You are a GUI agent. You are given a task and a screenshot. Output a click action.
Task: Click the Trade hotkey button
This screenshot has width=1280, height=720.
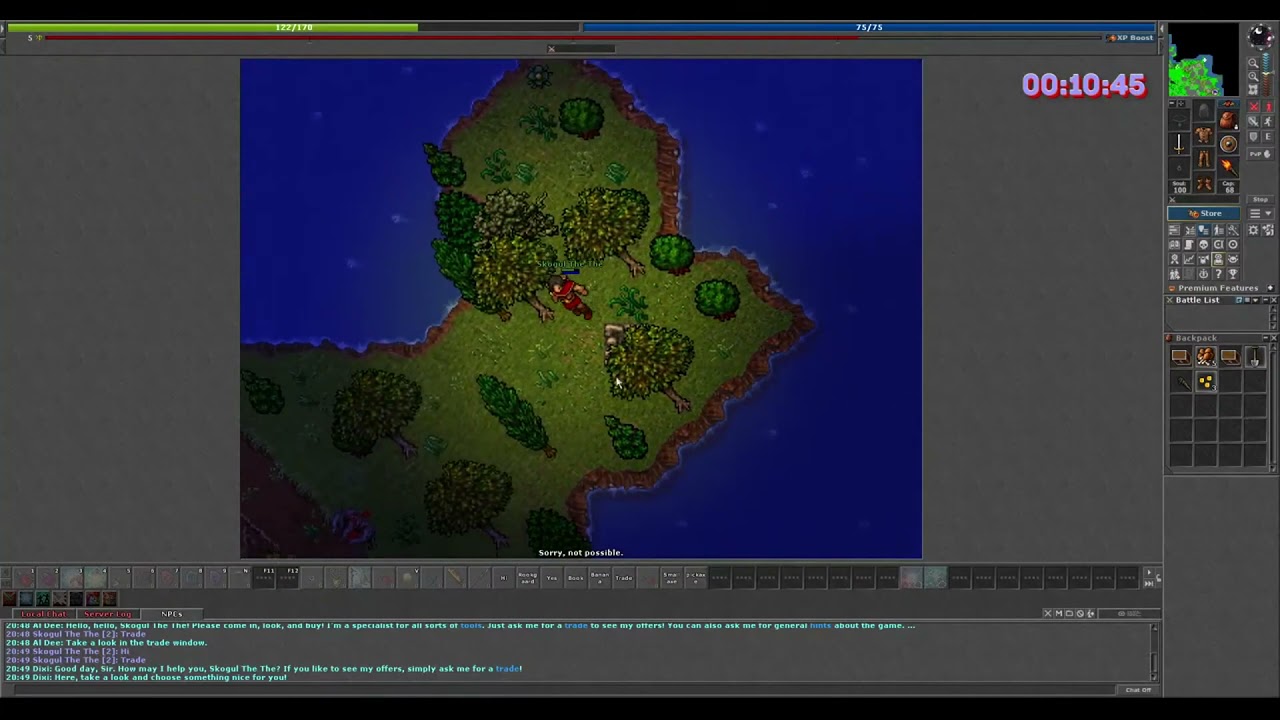[624, 577]
